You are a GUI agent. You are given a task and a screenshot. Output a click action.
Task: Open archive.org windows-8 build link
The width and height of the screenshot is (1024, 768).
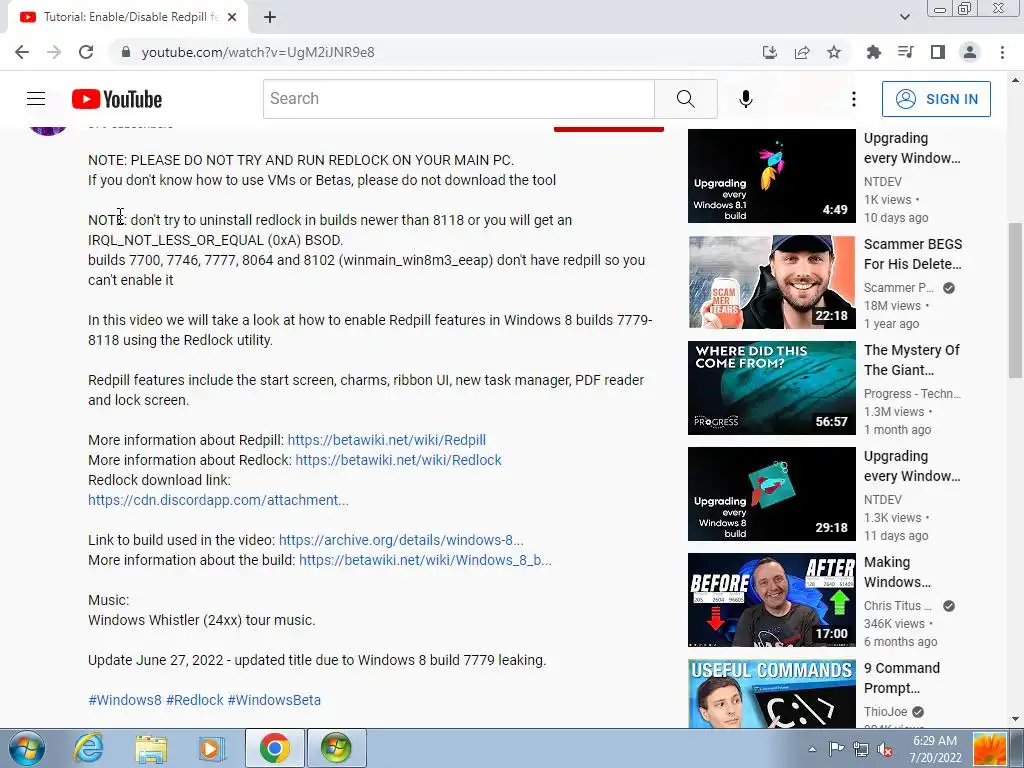coord(401,540)
